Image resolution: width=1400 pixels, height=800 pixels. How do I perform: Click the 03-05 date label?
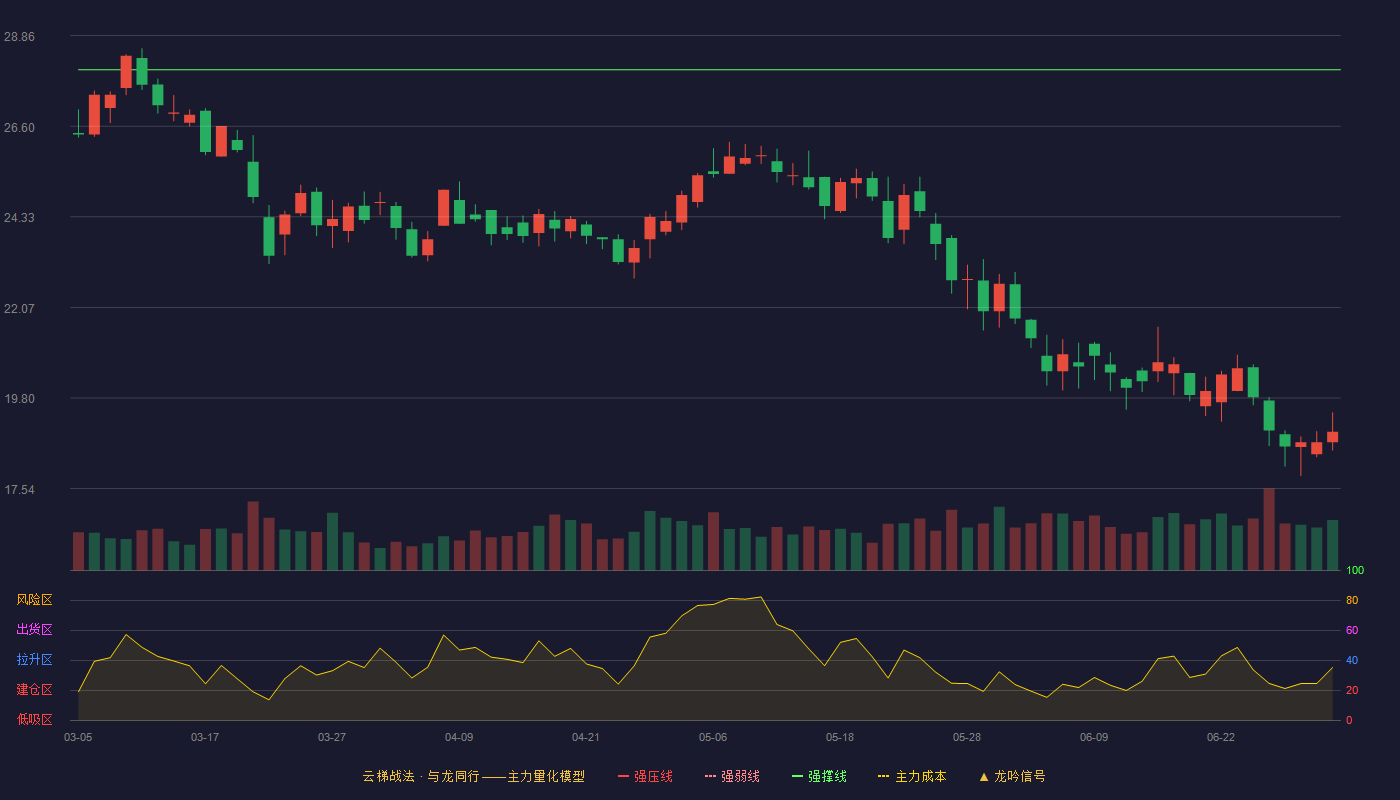click(x=78, y=737)
